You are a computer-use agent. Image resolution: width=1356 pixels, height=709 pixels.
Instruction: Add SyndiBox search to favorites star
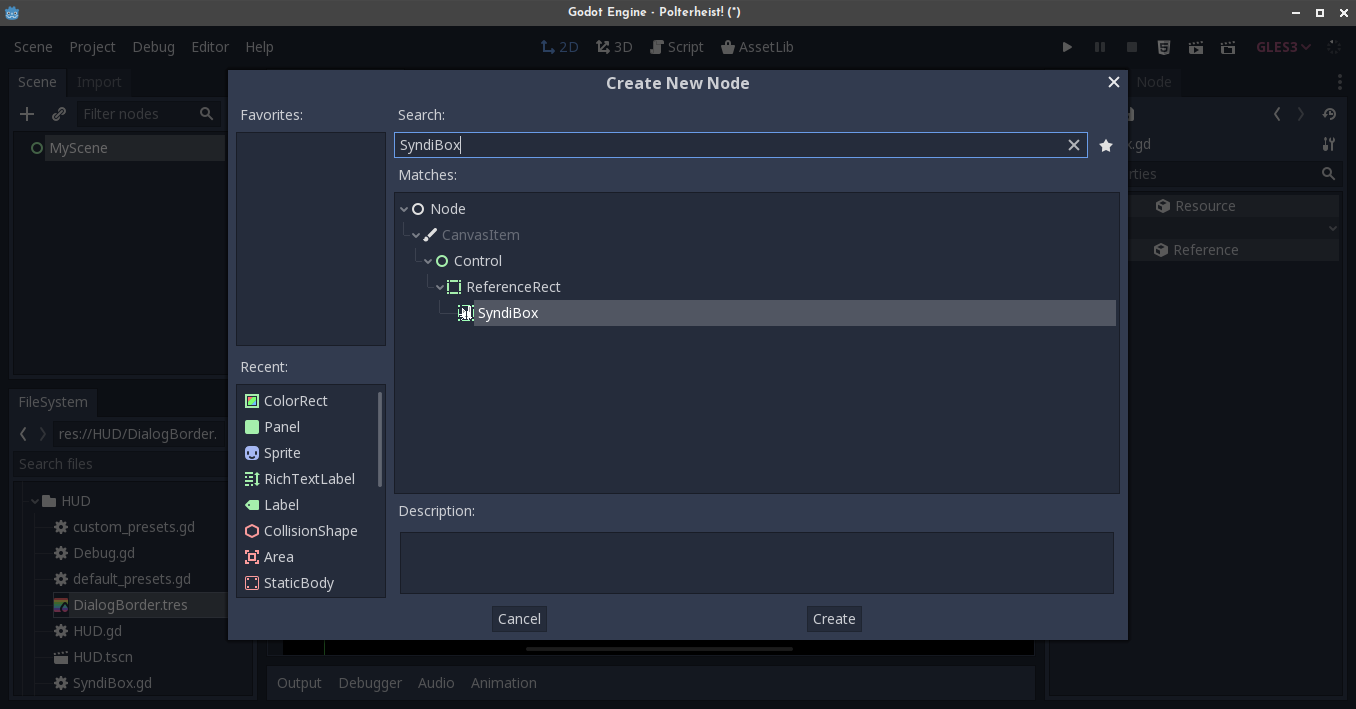coord(1105,145)
